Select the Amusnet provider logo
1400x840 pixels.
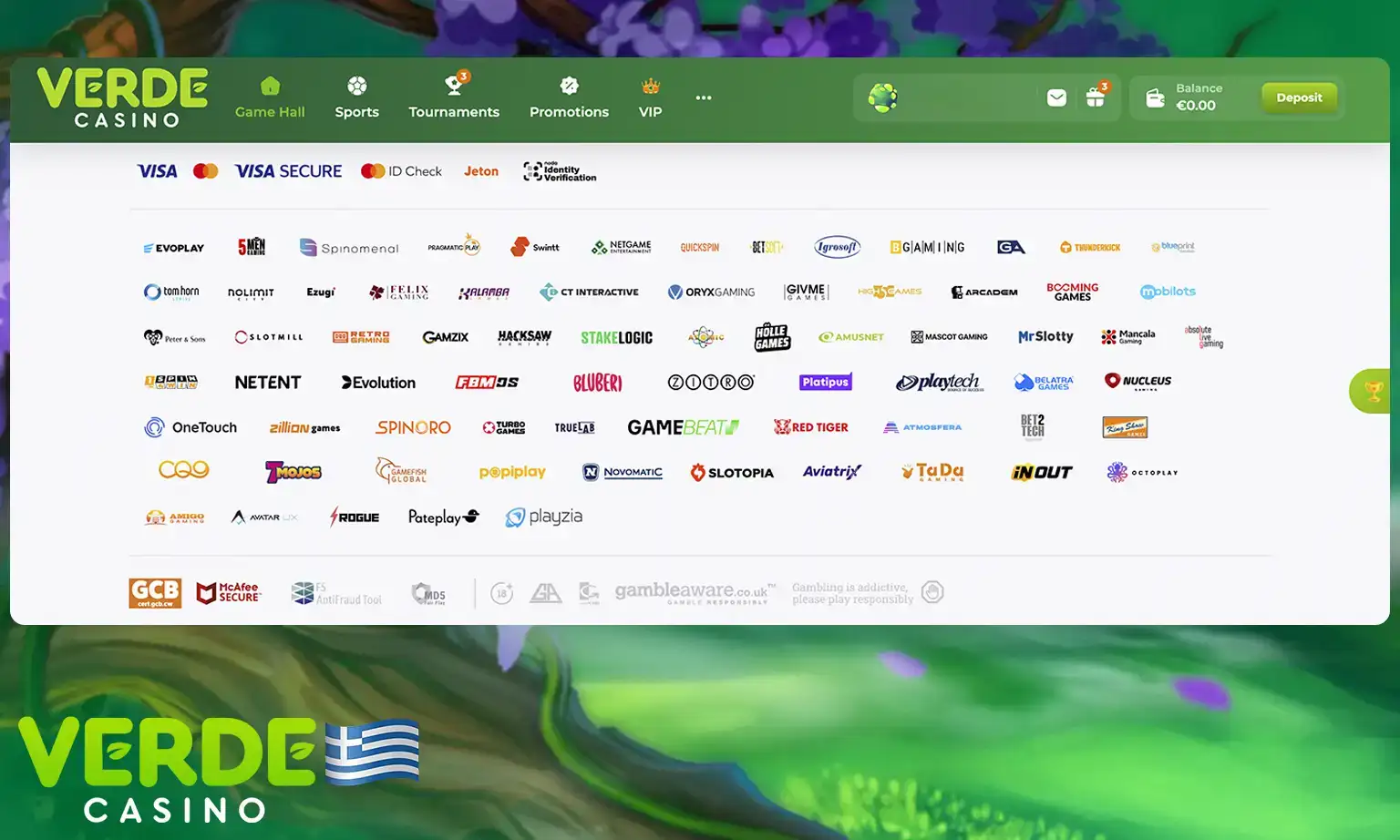(x=851, y=337)
